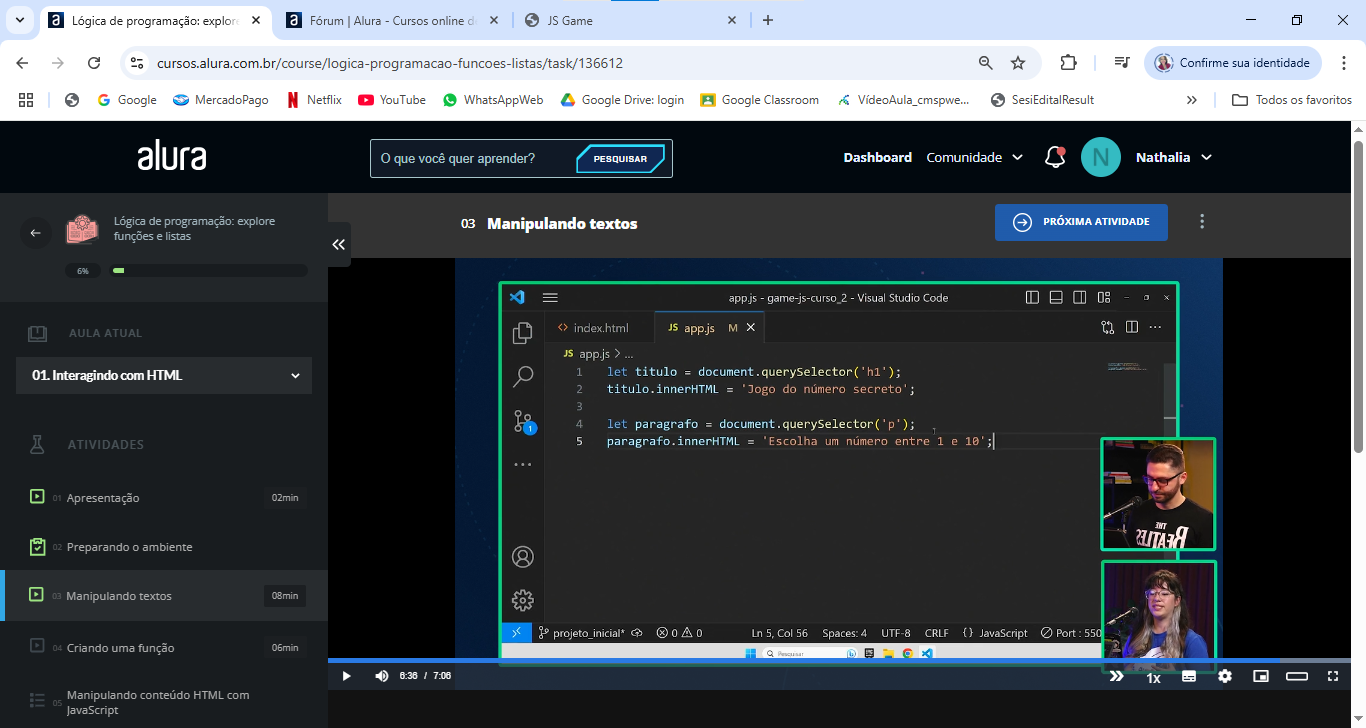The width and height of the screenshot is (1366, 728).
Task: Open the 'Google Drive: login' bookmark
Action: (x=622, y=100)
